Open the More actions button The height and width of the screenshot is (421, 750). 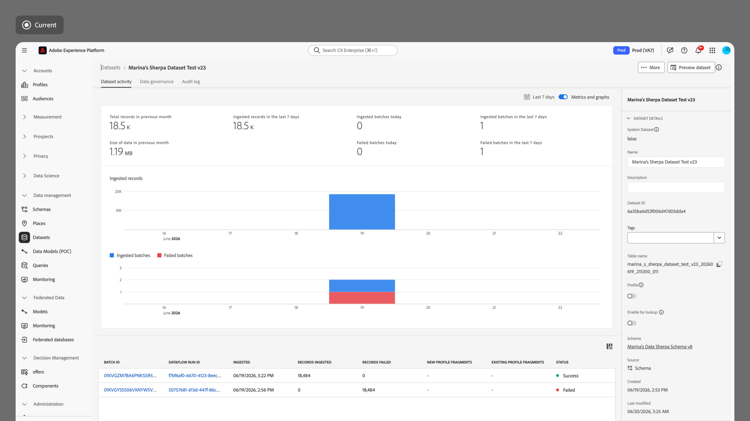651,67
